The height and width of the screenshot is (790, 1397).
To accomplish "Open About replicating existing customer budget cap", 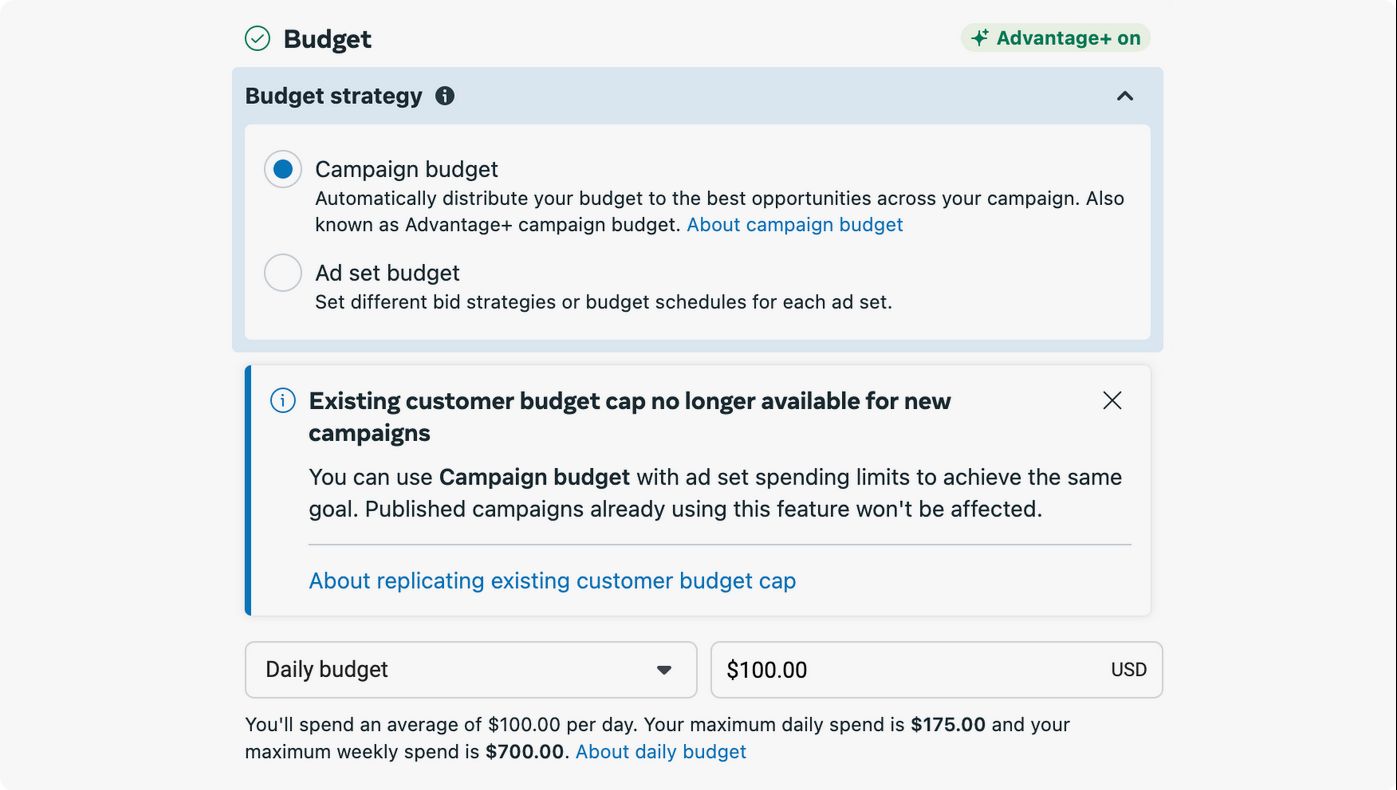I will pyautogui.click(x=552, y=581).
